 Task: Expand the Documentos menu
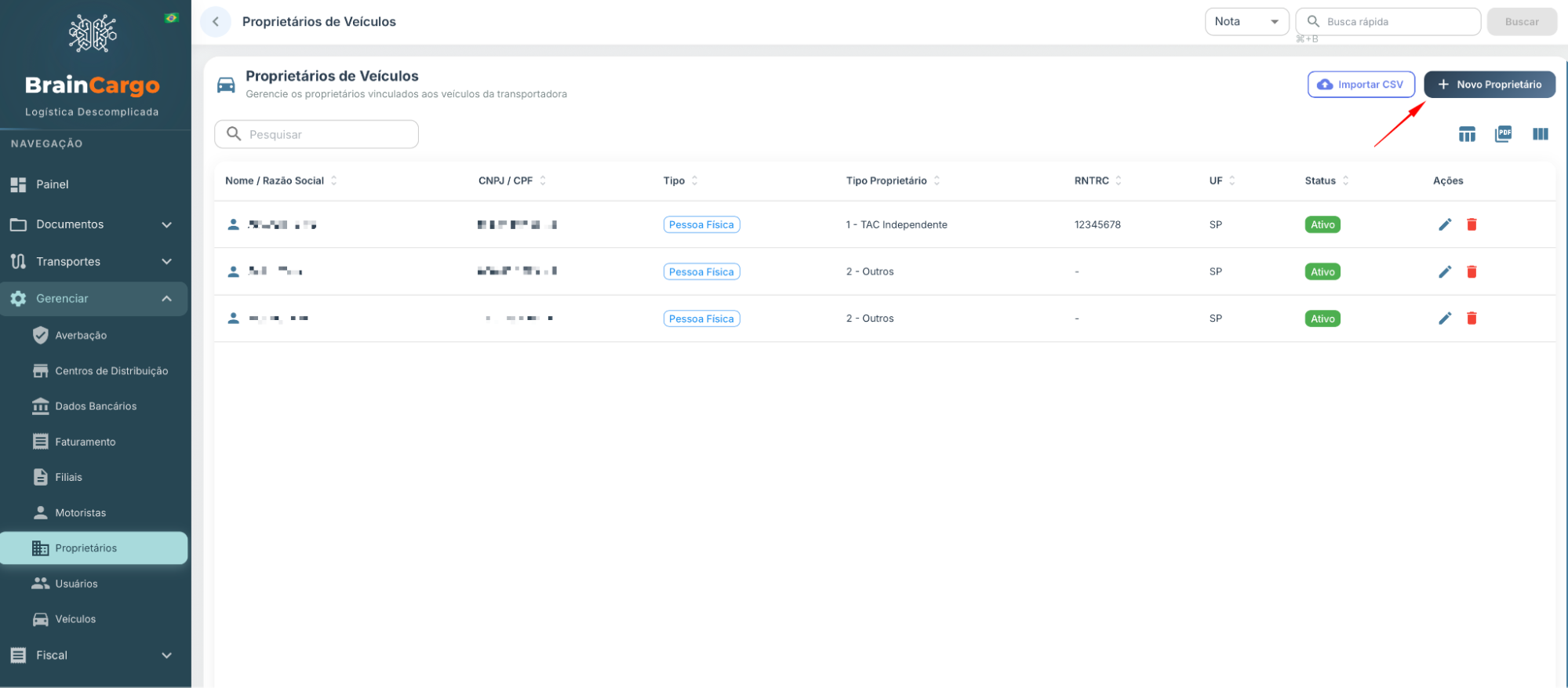[x=94, y=224]
